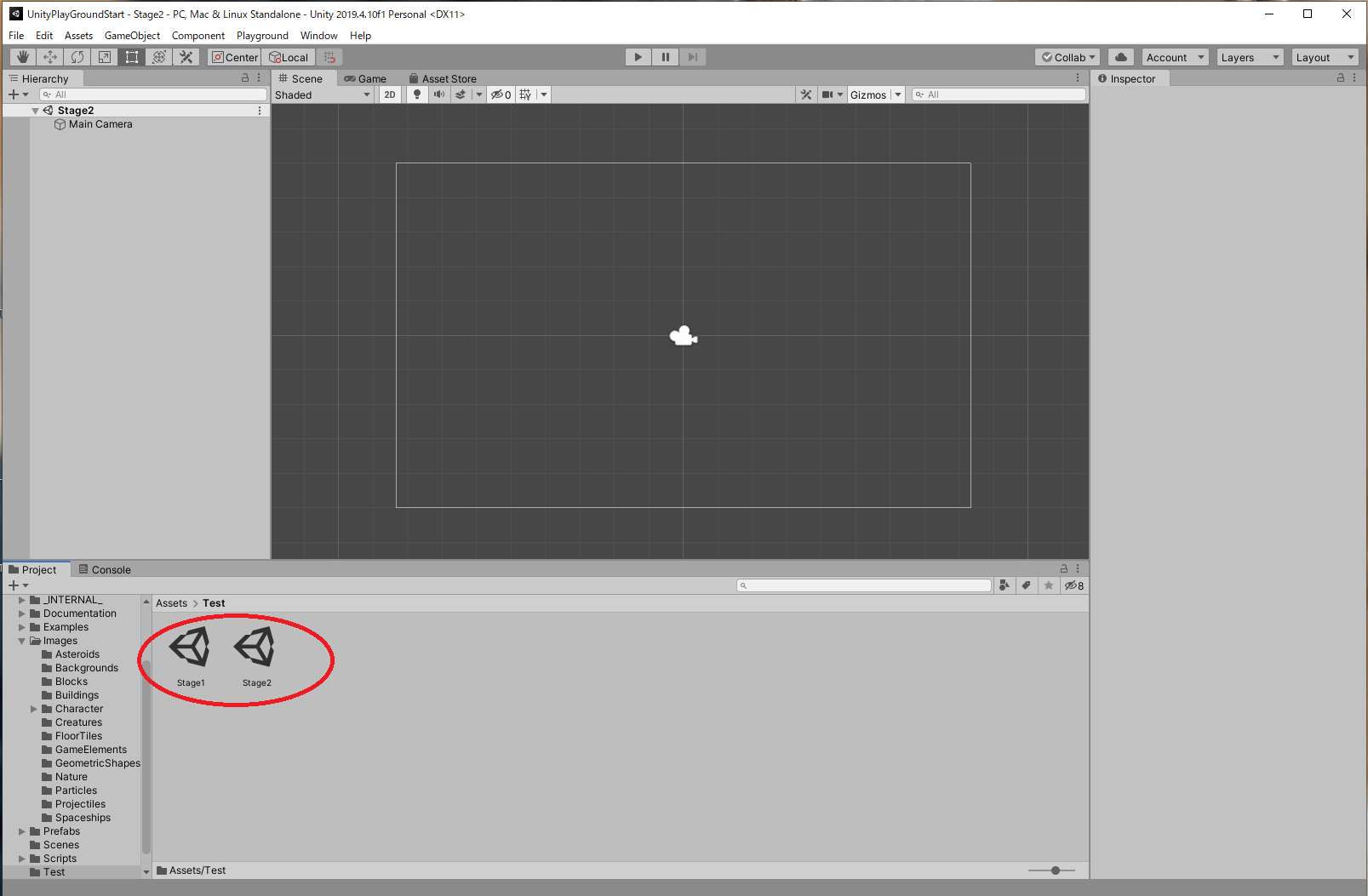This screenshot has height=896, width=1368.
Task: Open grid settings dropdown arrow
Action: click(544, 94)
